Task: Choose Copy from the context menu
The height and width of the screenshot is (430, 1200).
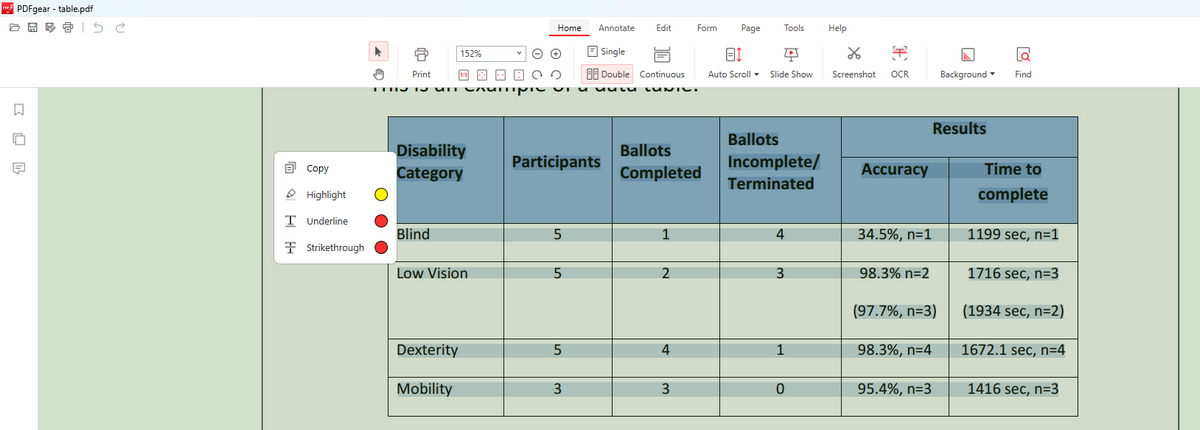Action: [x=317, y=168]
